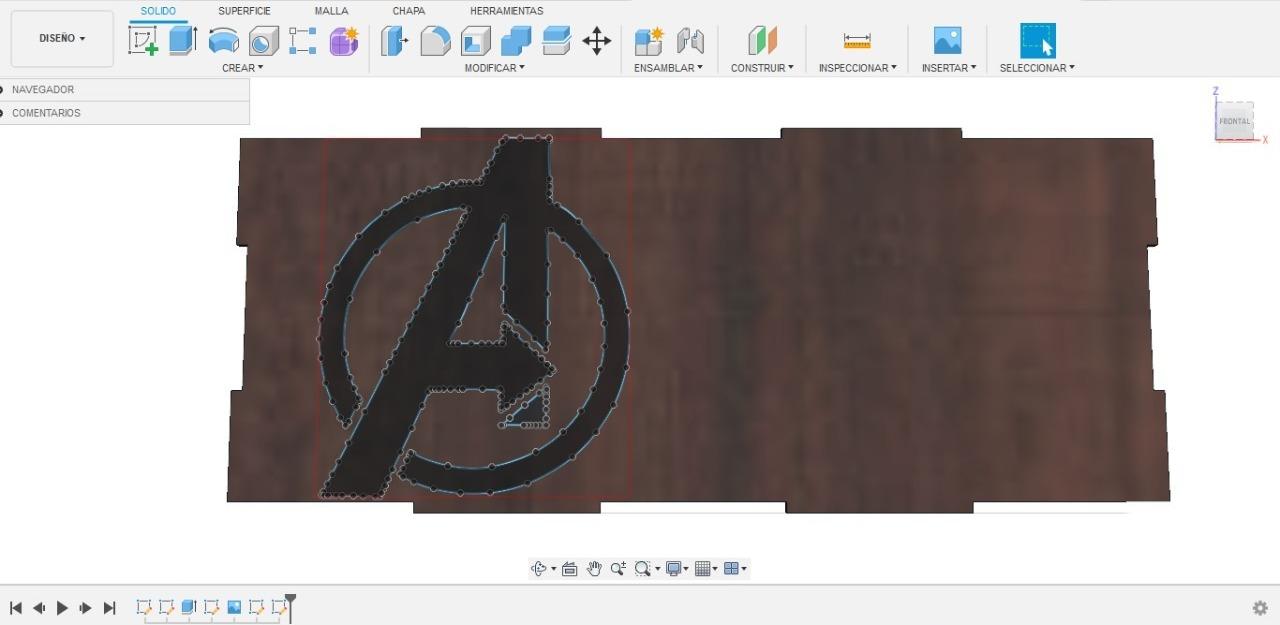Select the extrude feature in timeline
This screenshot has height=625, width=1280.
pos(188,607)
